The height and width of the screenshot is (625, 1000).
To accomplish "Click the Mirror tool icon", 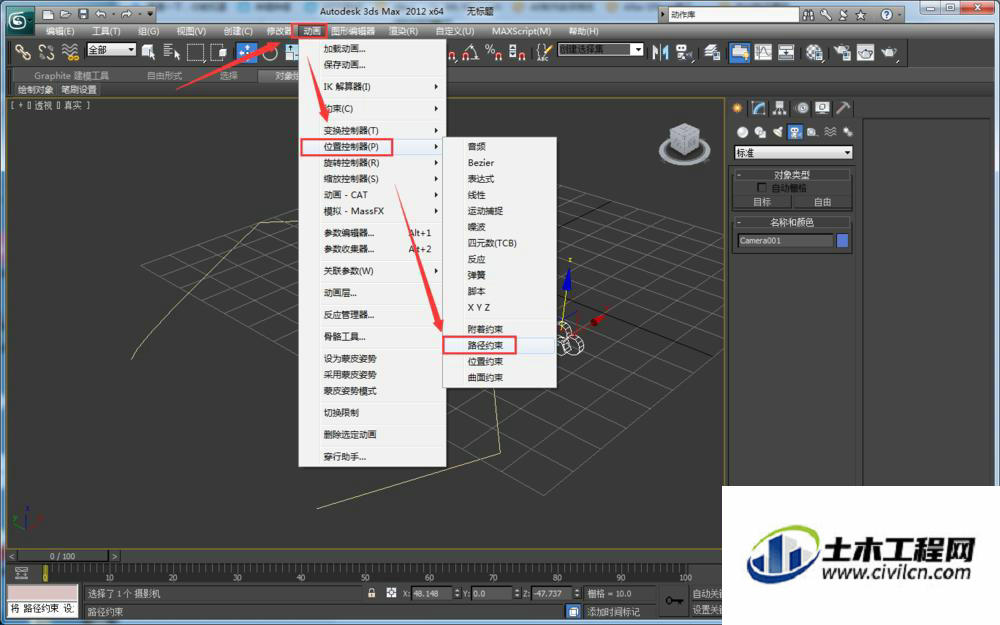I will pos(660,52).
